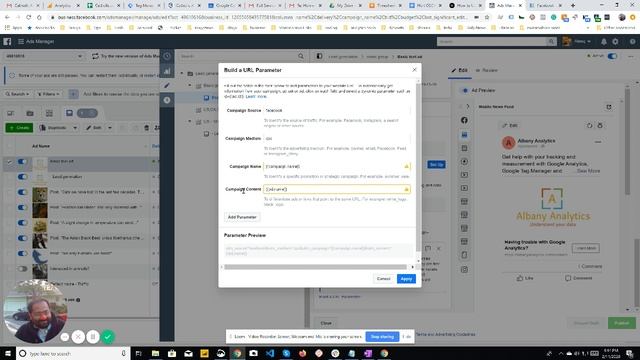The image size is (640, 360).
Task: Click the top bar search field
Action: pyautogui.click(x=492, y=42)
